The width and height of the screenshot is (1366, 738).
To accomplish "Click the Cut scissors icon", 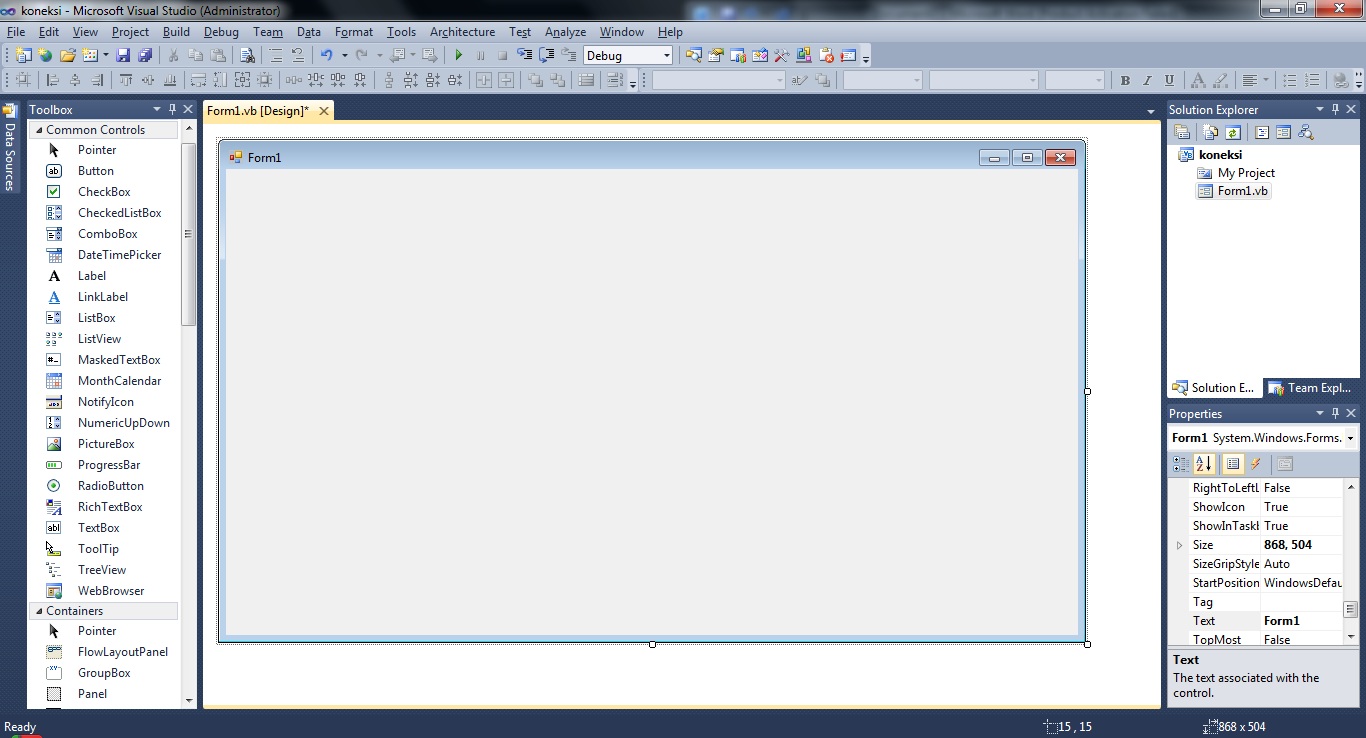I will (173, 55).
